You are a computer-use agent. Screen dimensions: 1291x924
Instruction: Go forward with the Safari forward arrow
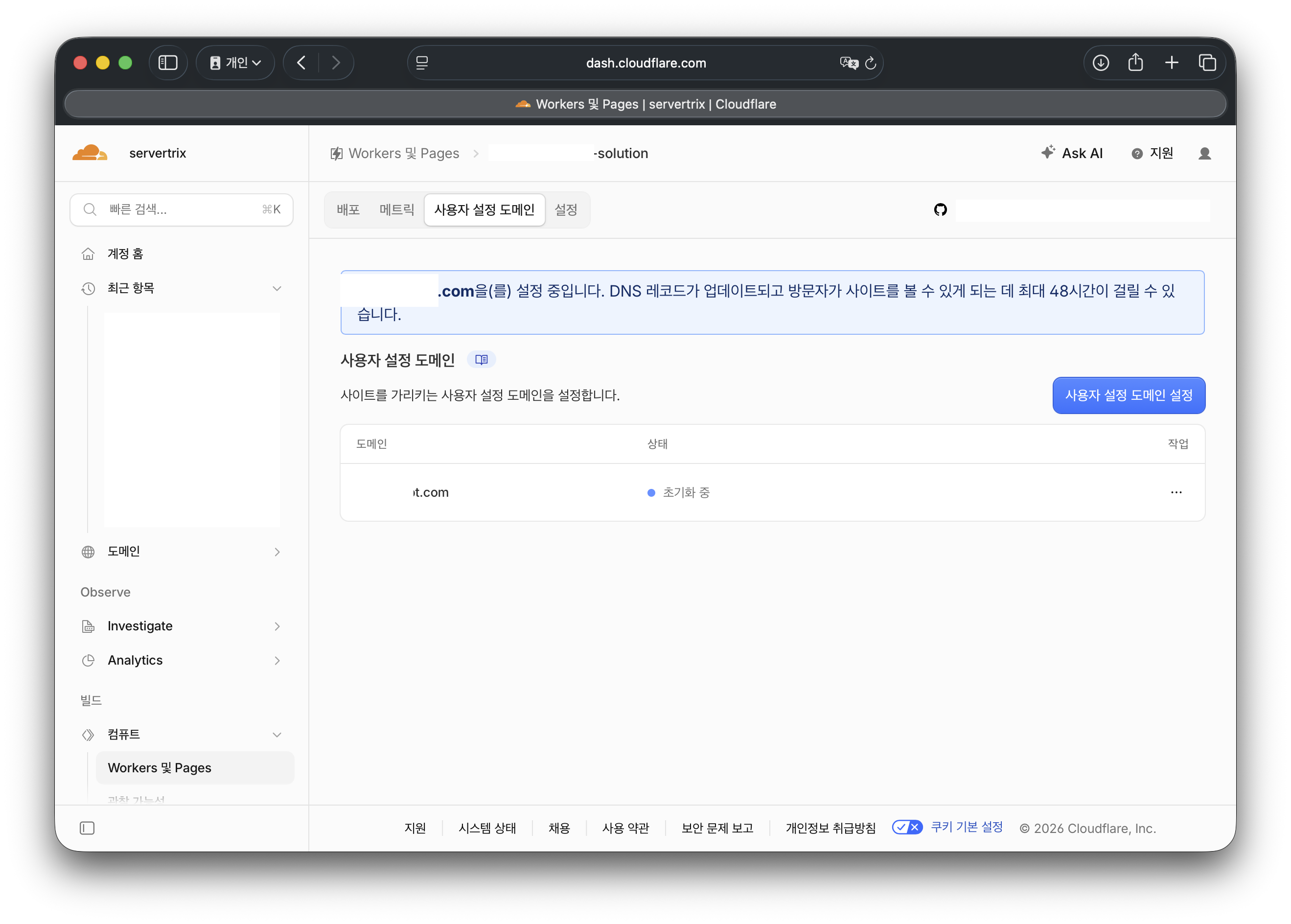tap(336, 63)
